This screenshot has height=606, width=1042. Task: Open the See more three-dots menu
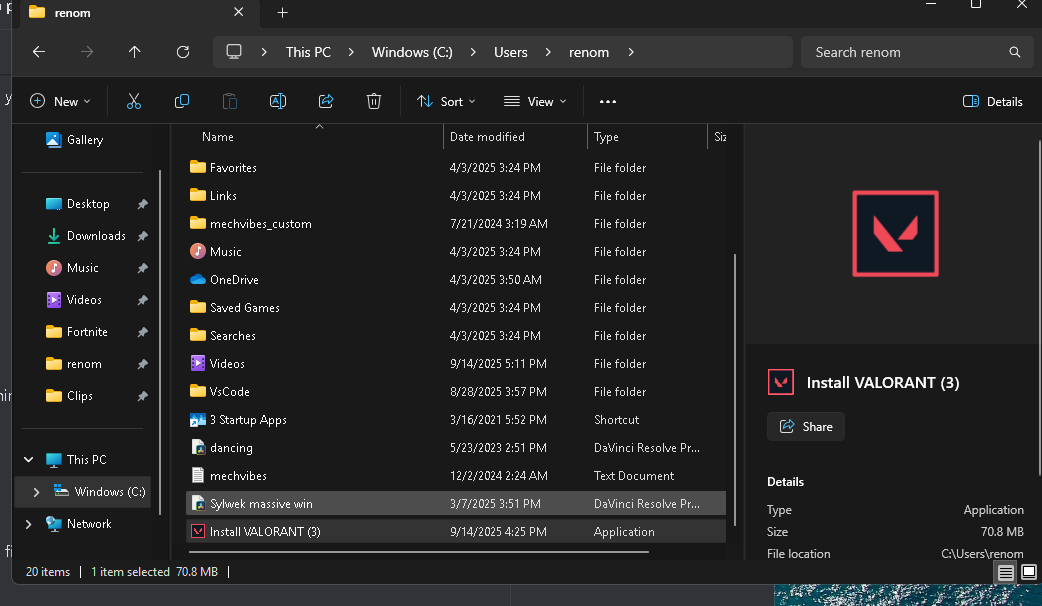[607, 102]
